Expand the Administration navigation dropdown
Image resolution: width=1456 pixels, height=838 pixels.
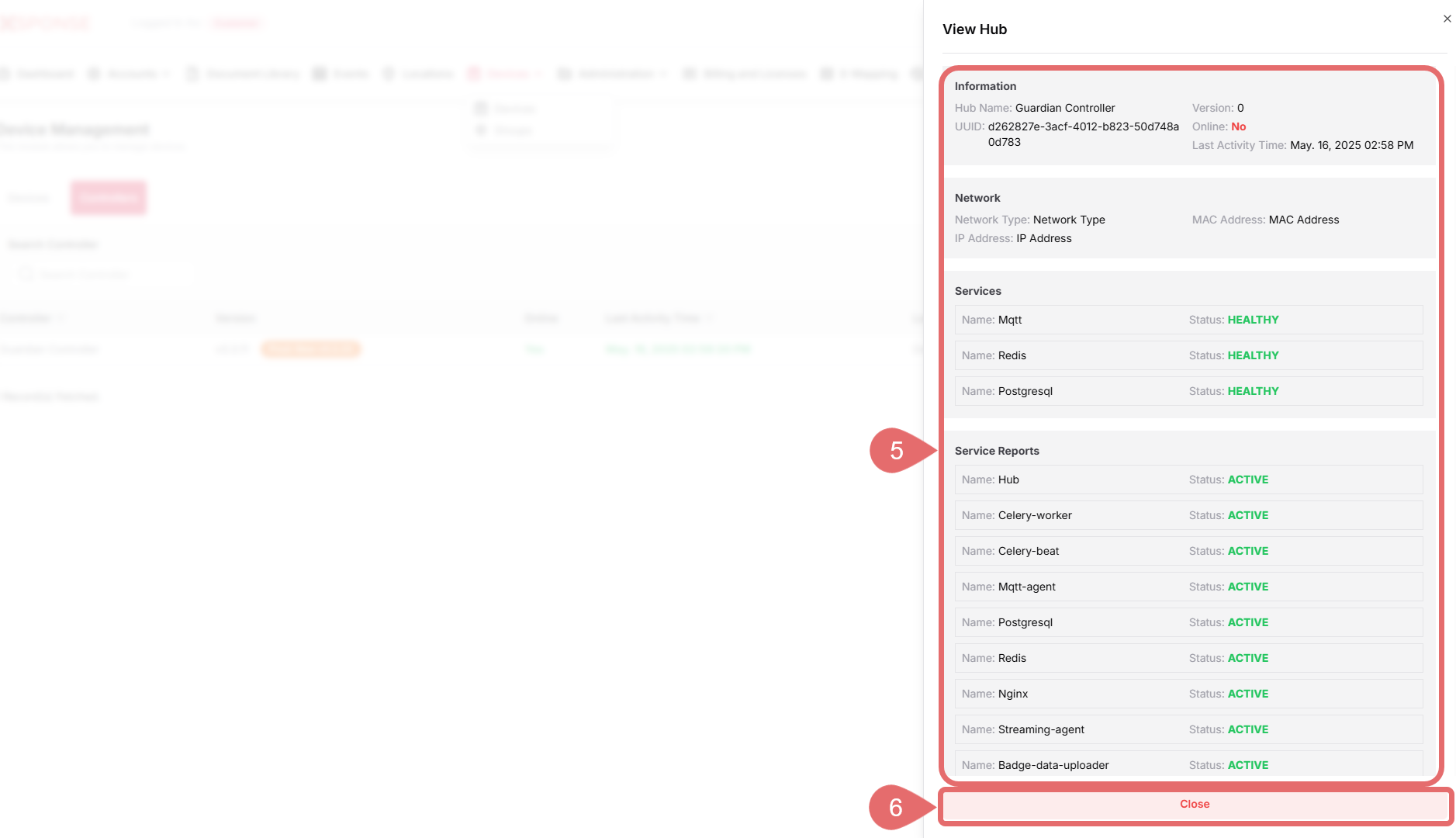[x=613, y=74]
